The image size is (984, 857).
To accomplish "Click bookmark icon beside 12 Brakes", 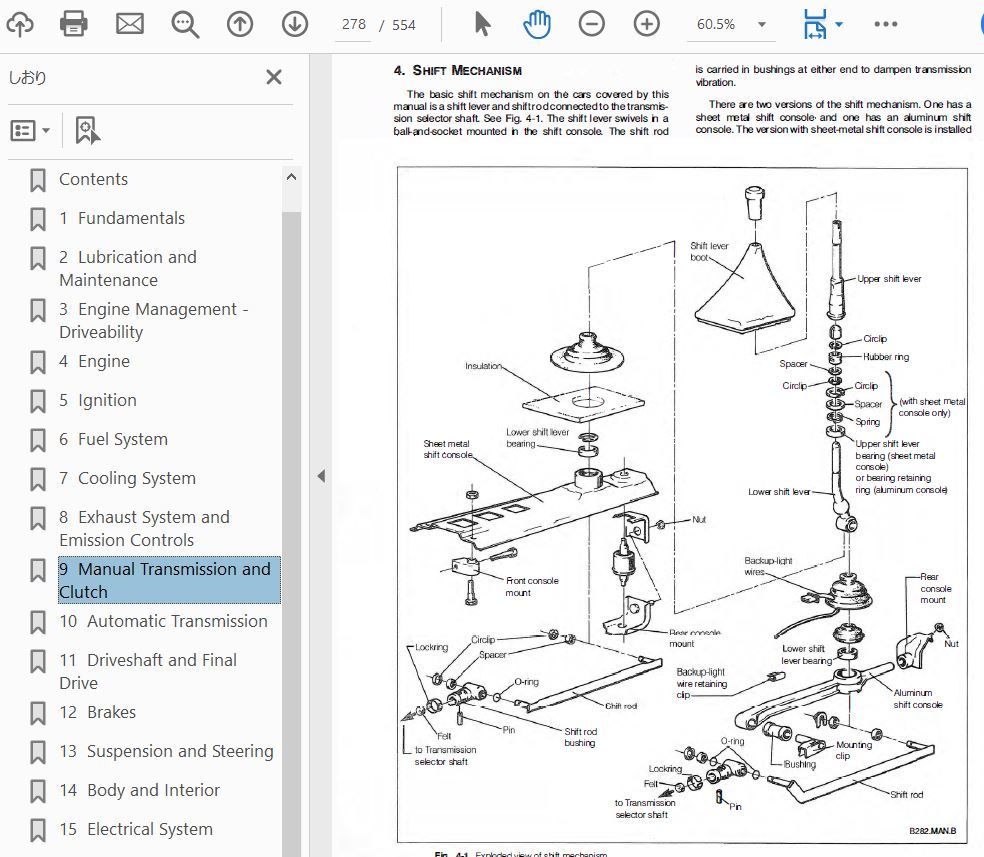I will pyautogui.click(x=38, y=713).
